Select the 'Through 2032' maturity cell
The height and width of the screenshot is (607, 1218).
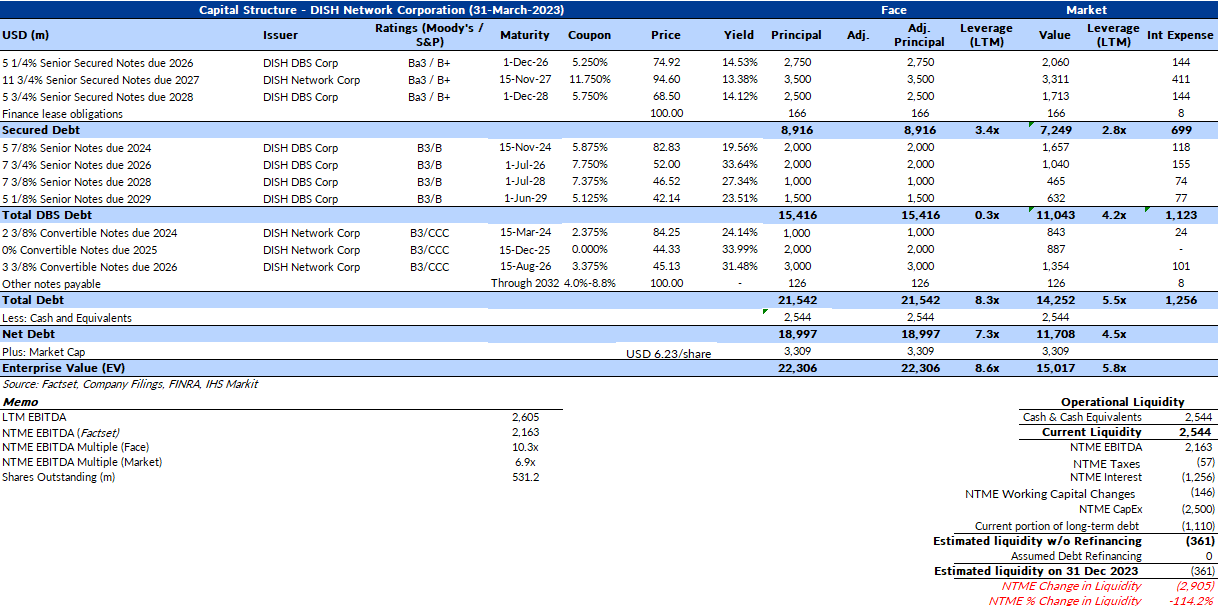pos(524,284)
